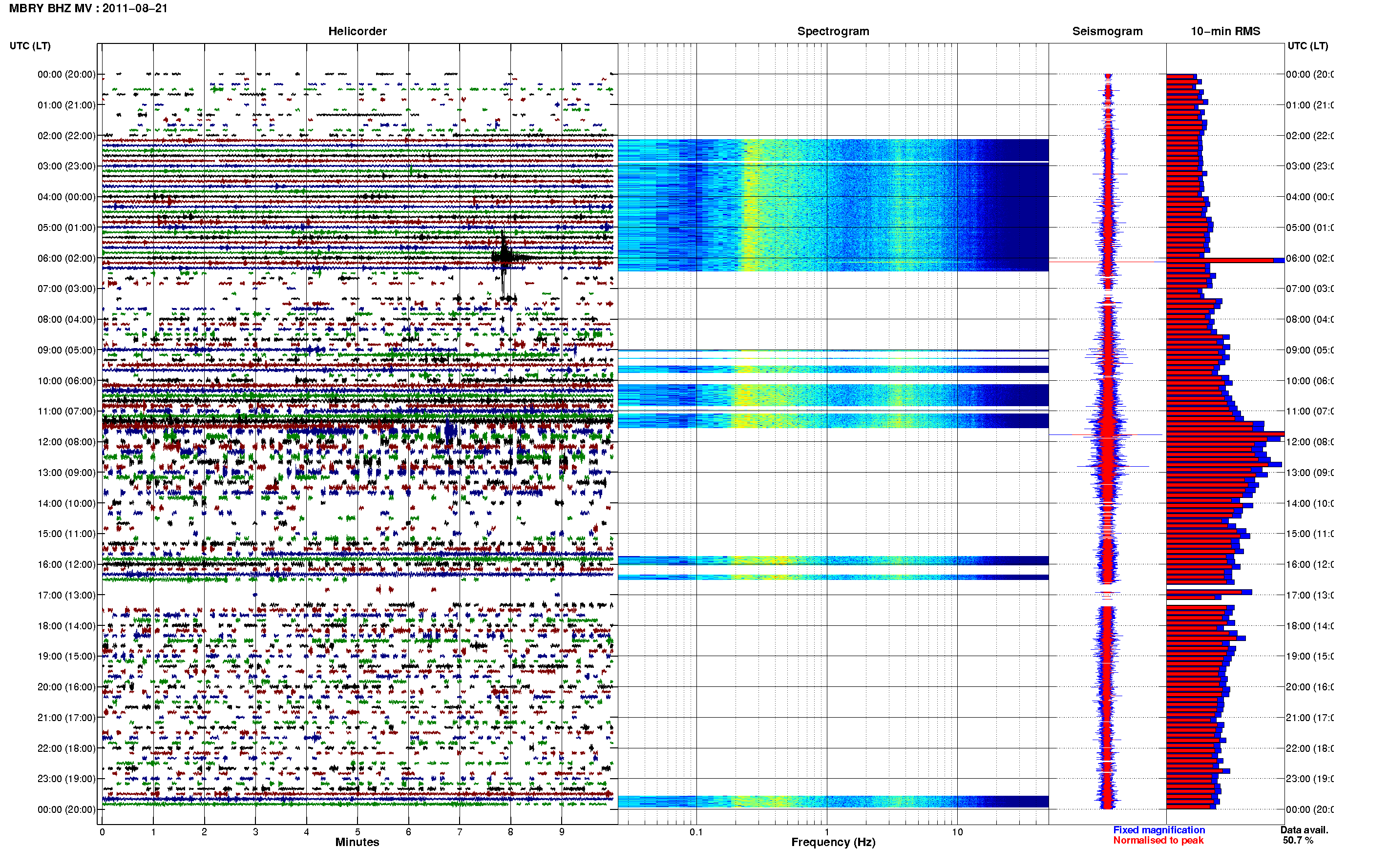Click the 10:00 (06:00) Helicorder time label
The height and width of the screenshot is (868, 1389).
point(66,381)
